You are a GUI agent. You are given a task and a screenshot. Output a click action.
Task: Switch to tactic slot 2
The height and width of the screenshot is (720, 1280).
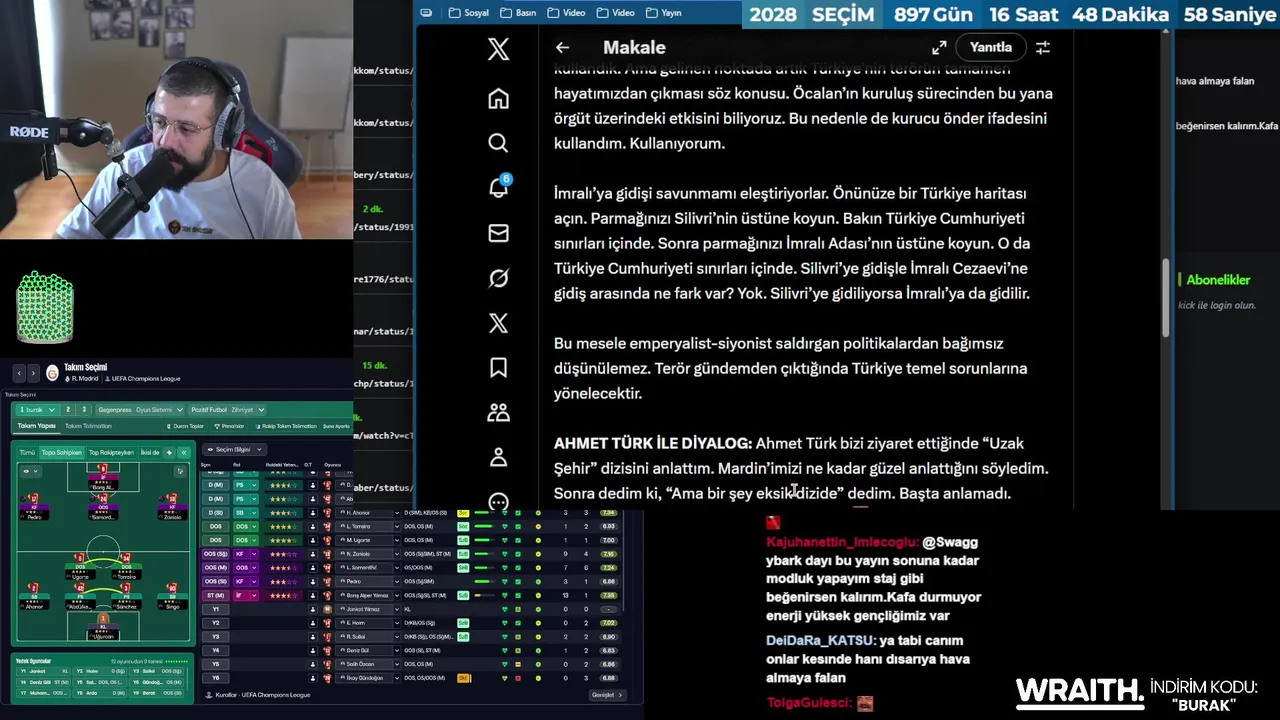[x=68, y=410]
